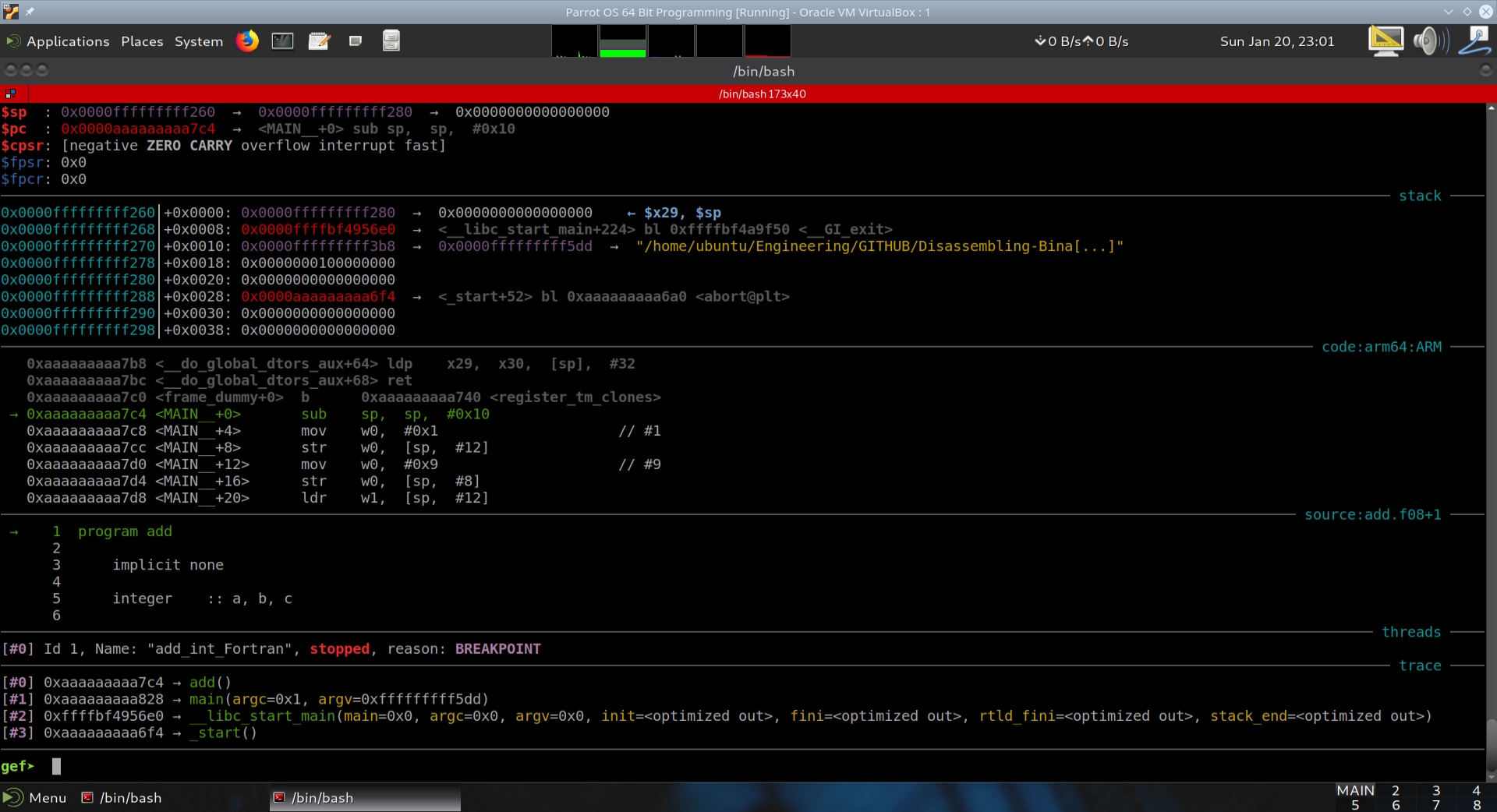The width and height of the screenshot is (1497, 812).
Task: Open the text editor notepad icon
Action: 319,41
